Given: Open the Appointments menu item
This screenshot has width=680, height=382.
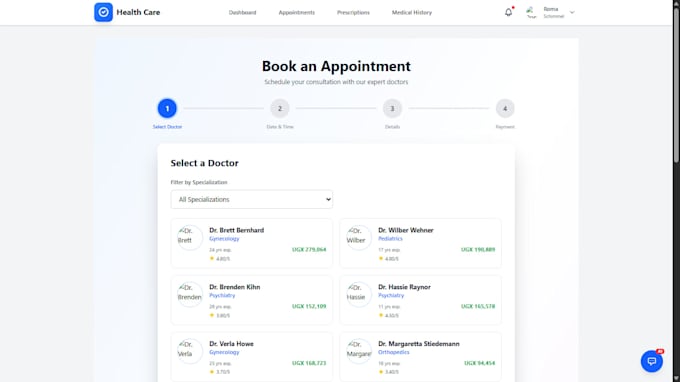Looking at the screenshot, I should [x=297, y=13].
